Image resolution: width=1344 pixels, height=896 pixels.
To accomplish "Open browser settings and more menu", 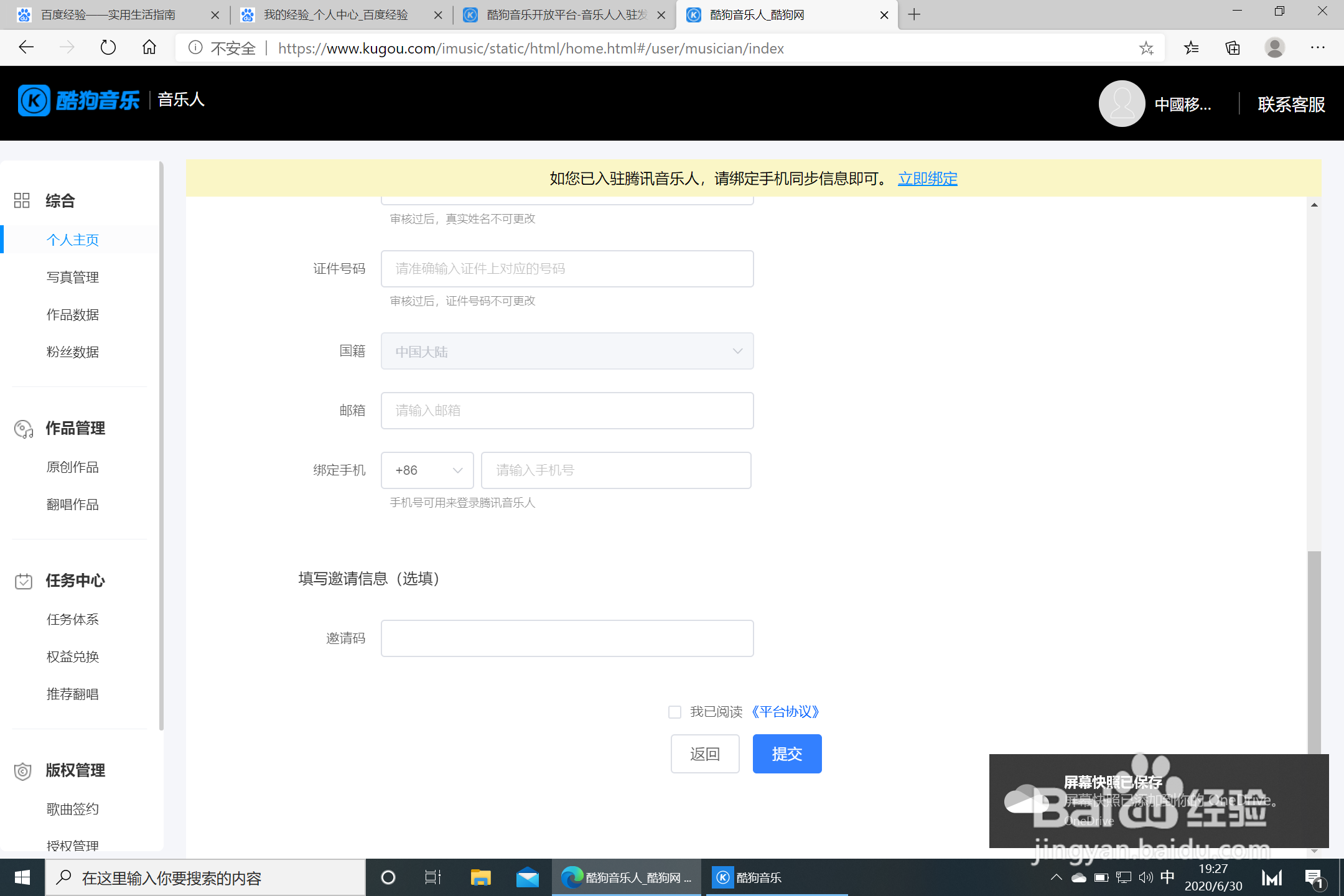I will (x=1317, y=48).
